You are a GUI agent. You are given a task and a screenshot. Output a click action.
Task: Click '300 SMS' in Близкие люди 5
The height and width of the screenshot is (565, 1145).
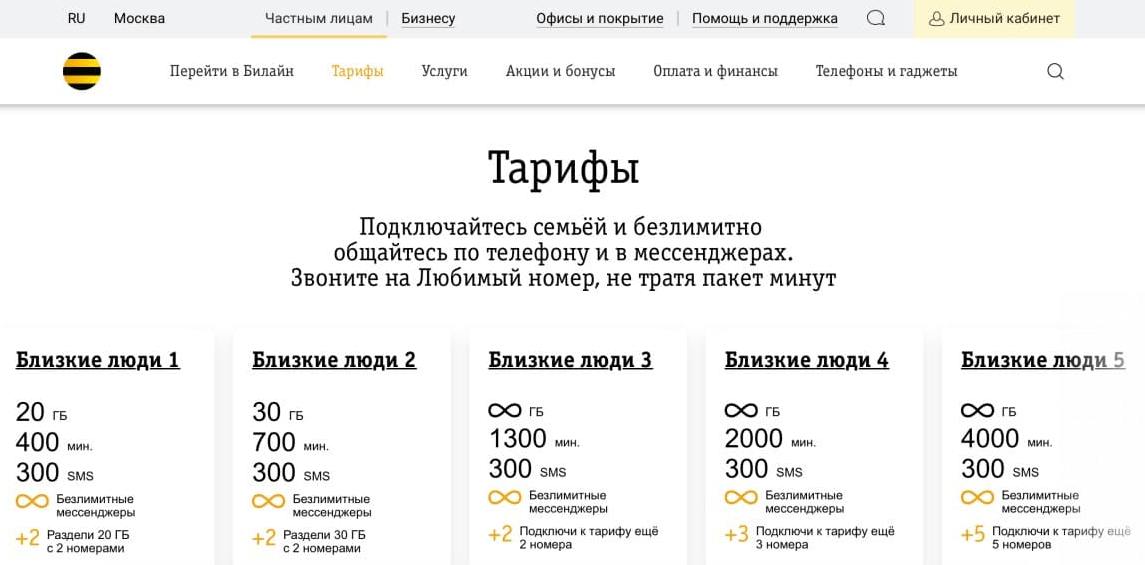click(x=1000, y=469)
